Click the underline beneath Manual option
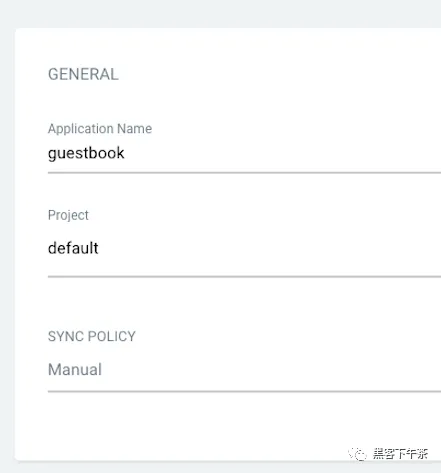Image resolution: width=441 pixels, height=473 pixels. tap(244, 391)
